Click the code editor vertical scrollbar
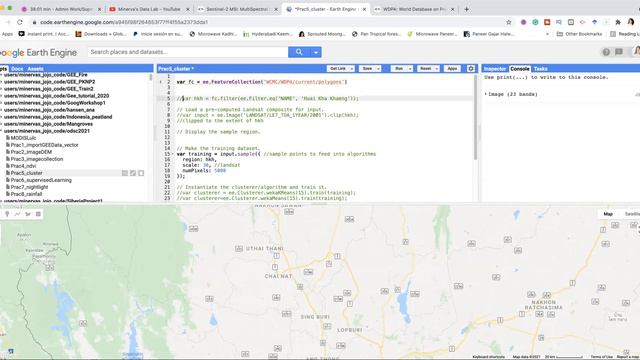This screenshot has height=360, width=640. [475, 118]
